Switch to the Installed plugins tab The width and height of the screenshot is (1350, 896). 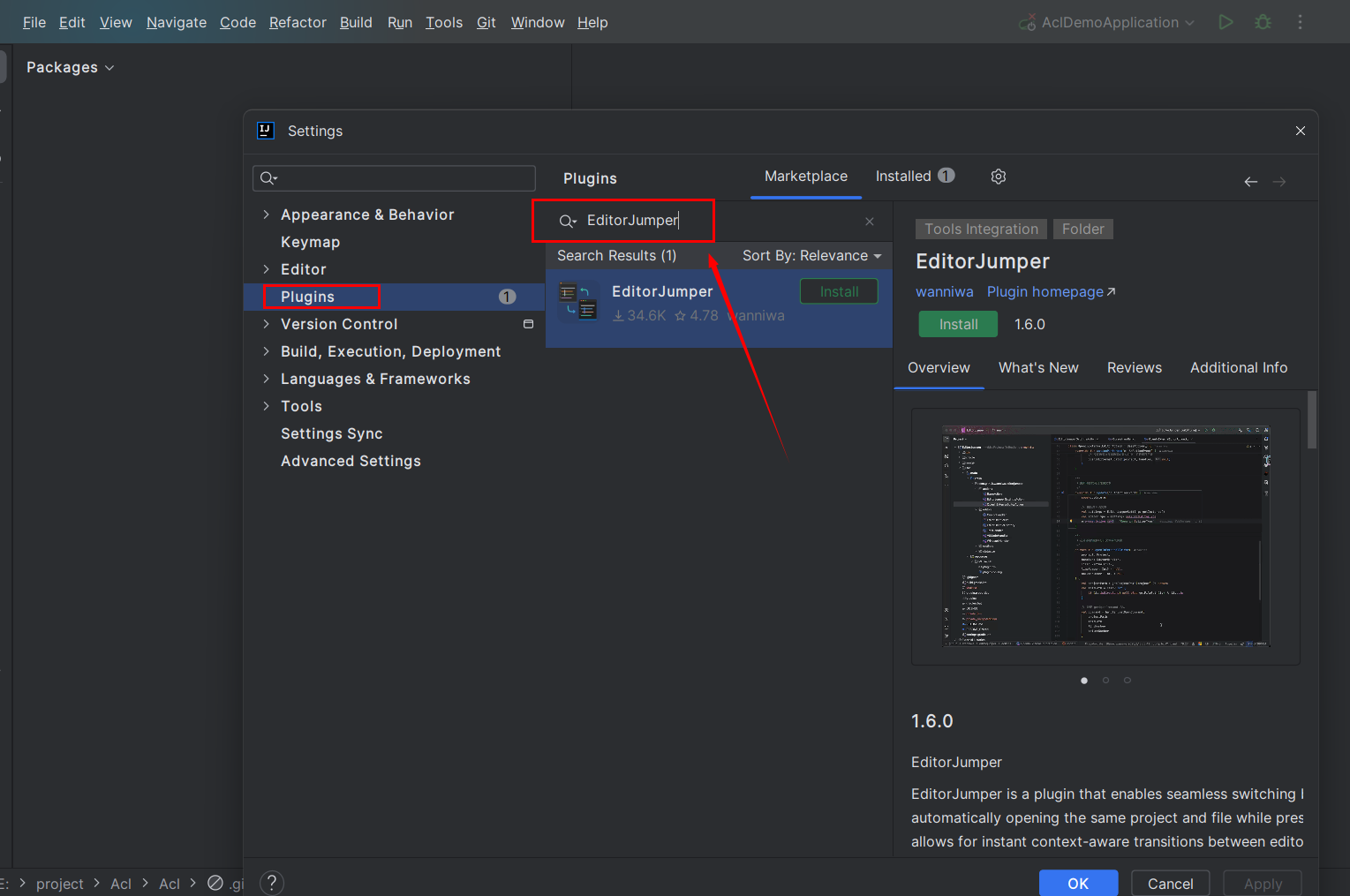(915, 177)
